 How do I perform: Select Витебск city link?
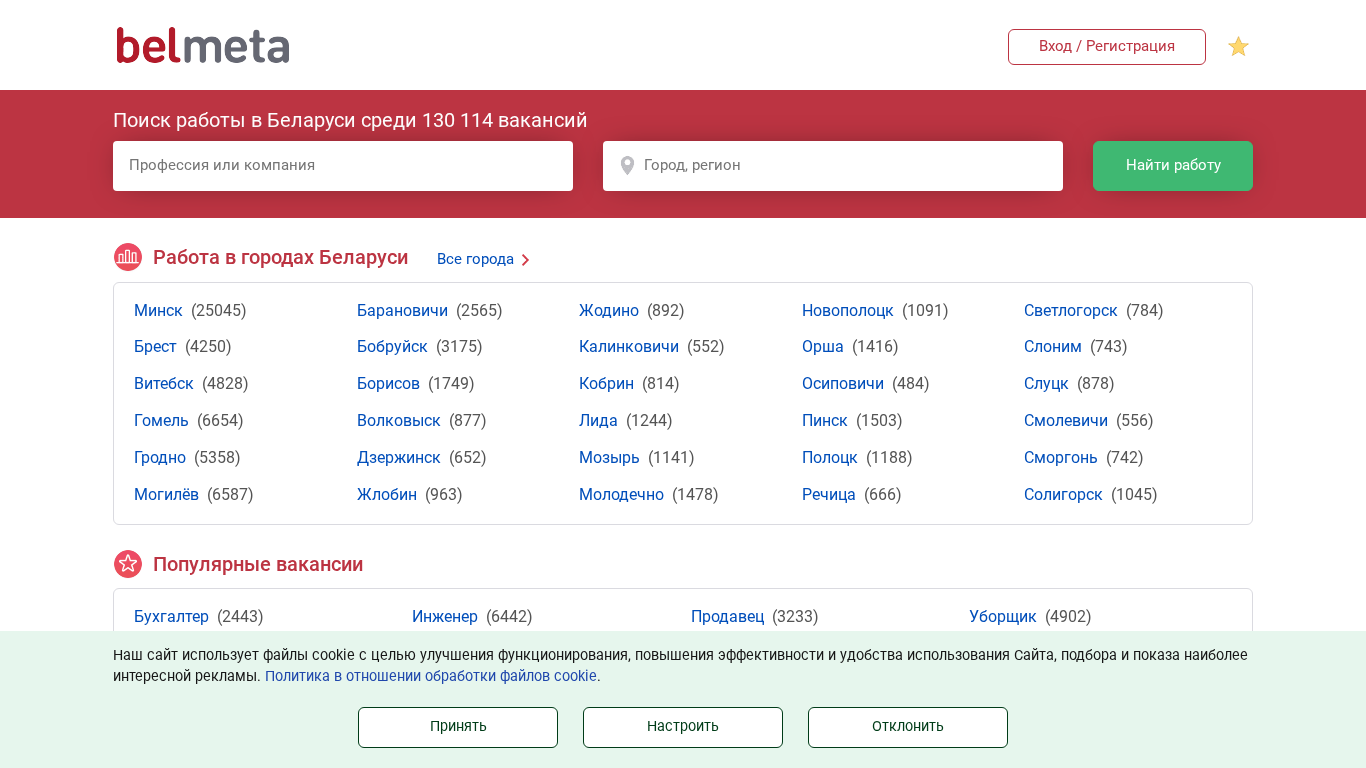164,384
